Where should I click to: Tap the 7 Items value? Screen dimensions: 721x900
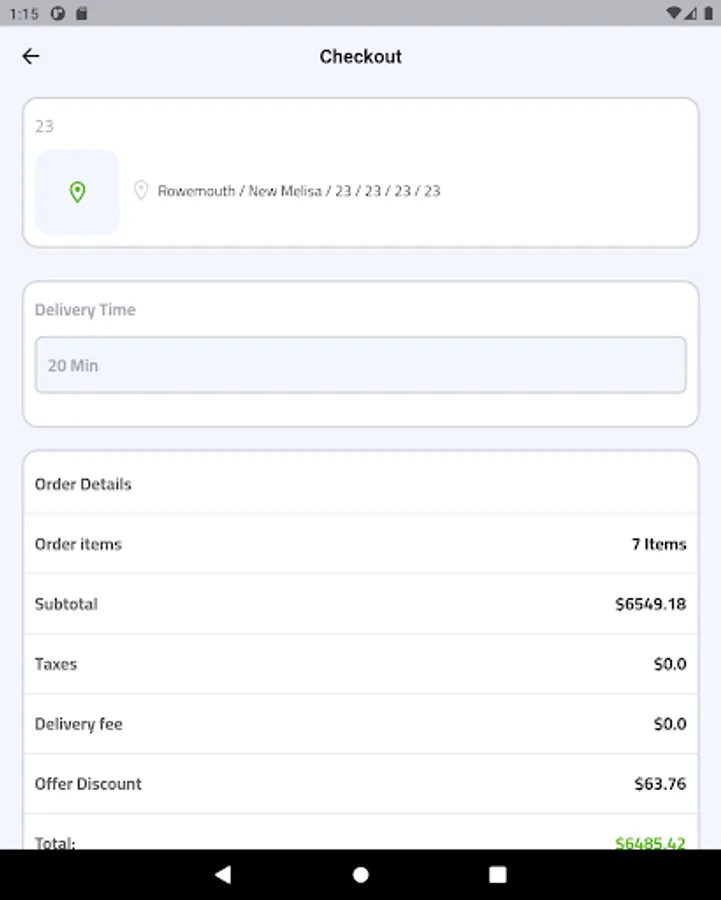pyautogui.click(x=658, y=544)
